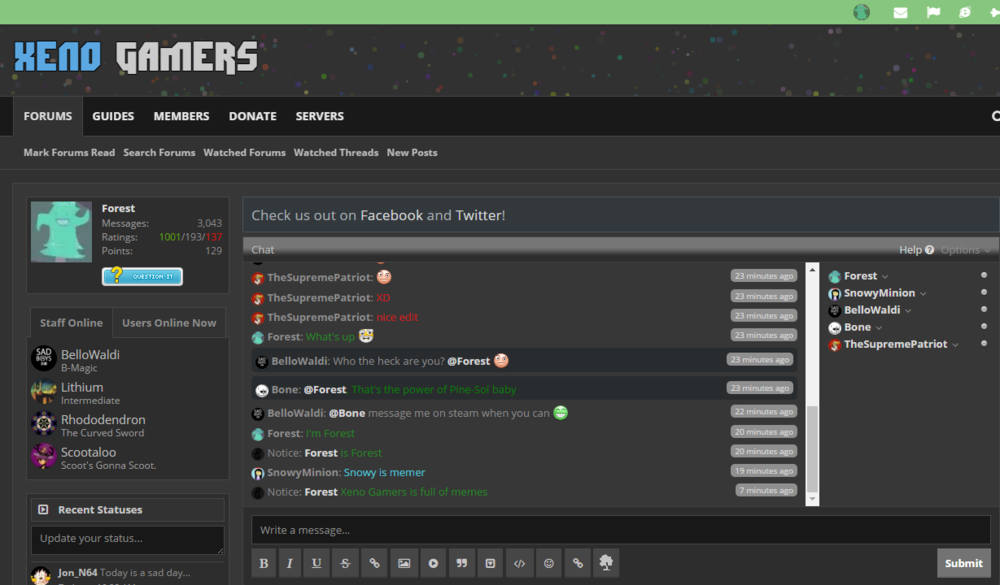
Task: Click the Recent Statuses header icon
Action: click(x=43, y=509)
